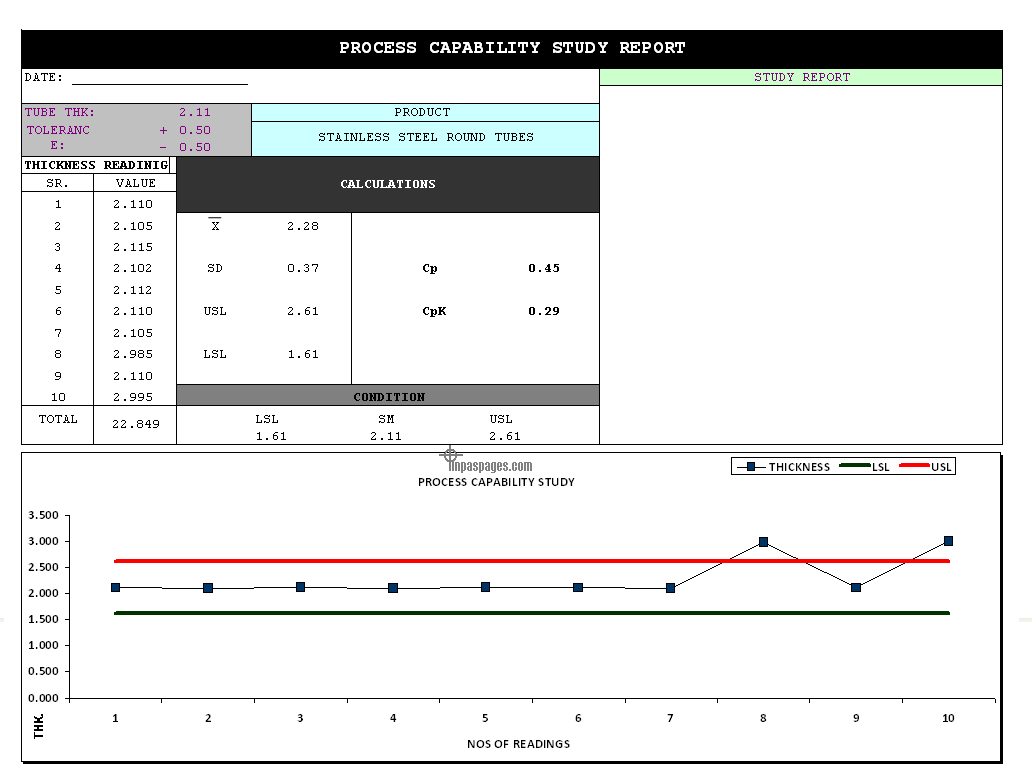Select reading 9 value 2.110
1032x783 pixels.
point(133,376)
